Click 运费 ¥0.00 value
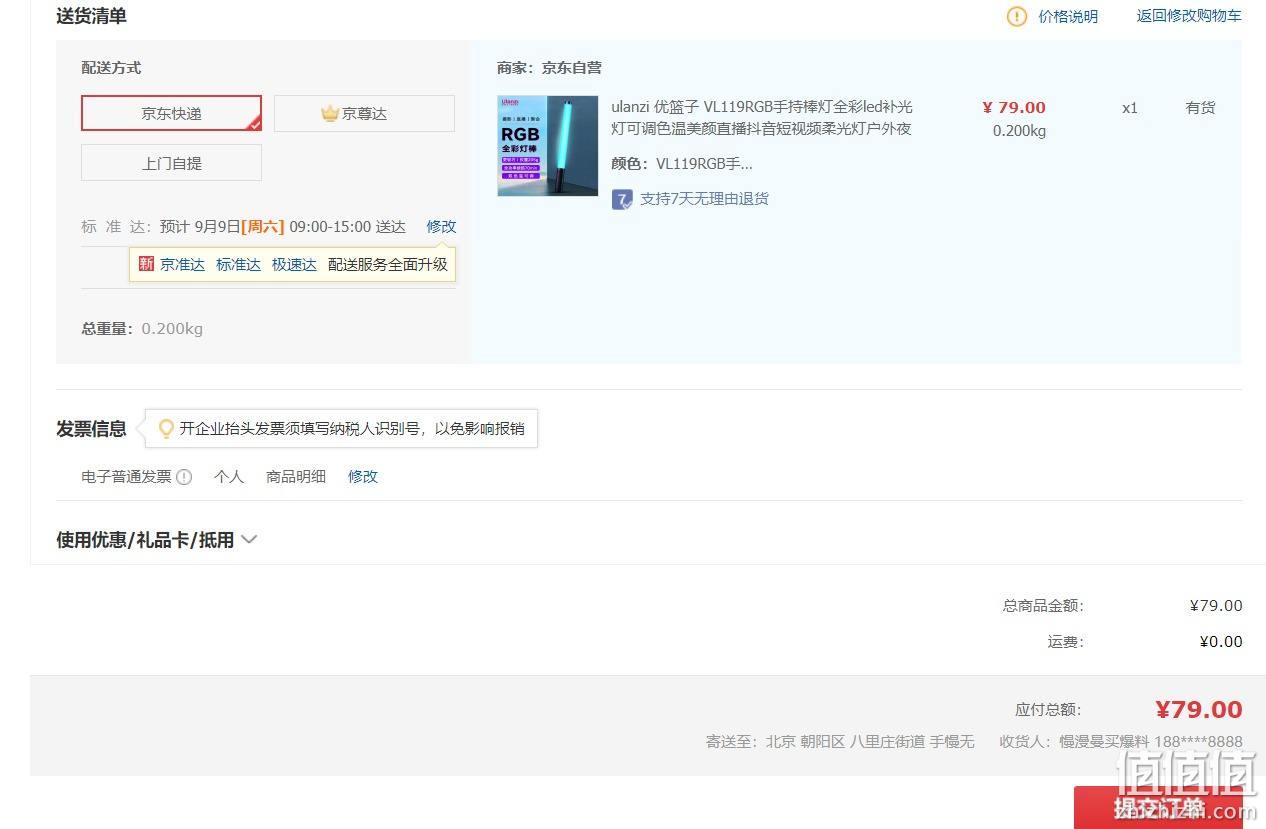This screenshot has height=829, width=1266. (x=1221, y=642)
